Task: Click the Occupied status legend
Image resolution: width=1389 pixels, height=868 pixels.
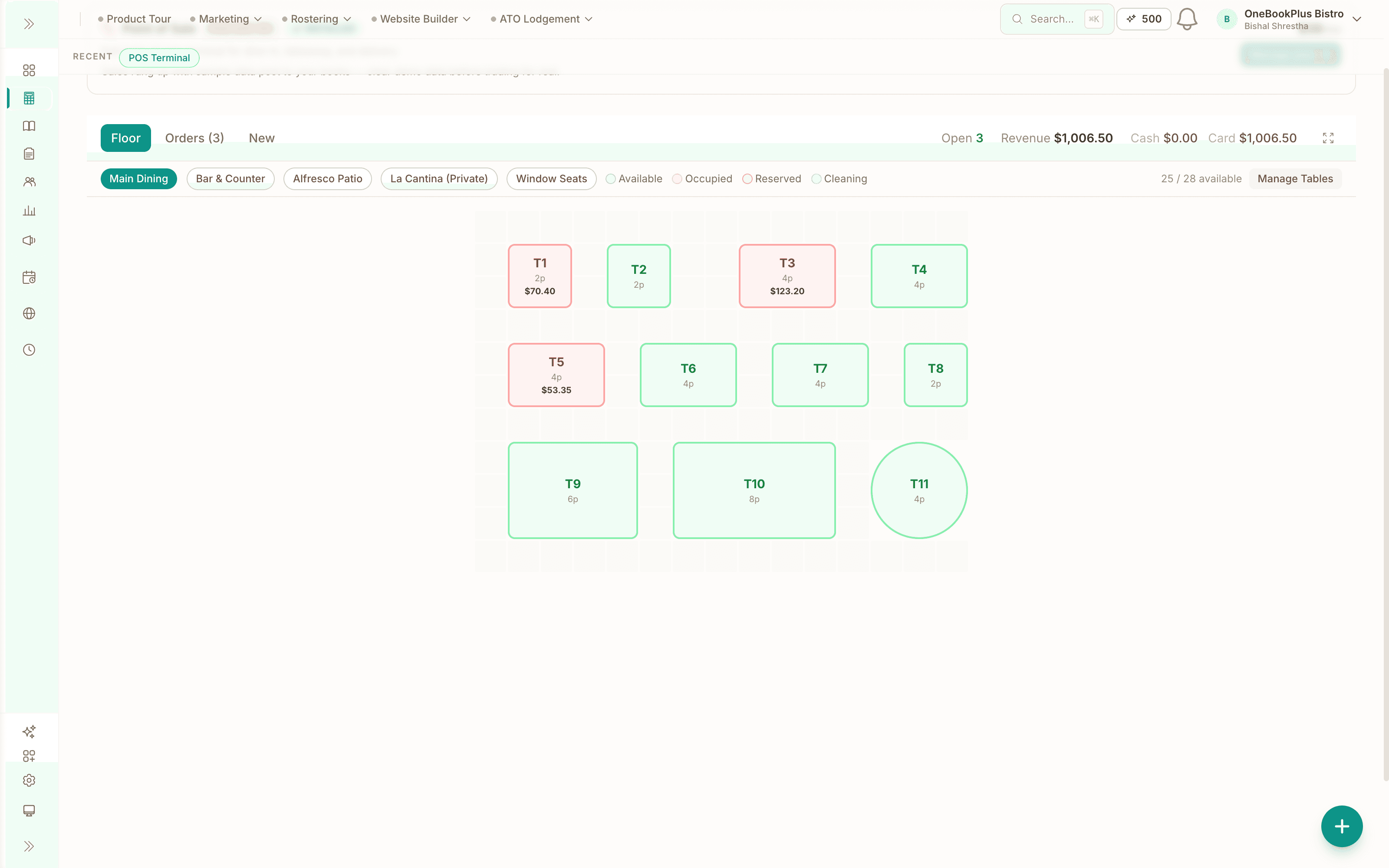Action: [x=702, y=178]
